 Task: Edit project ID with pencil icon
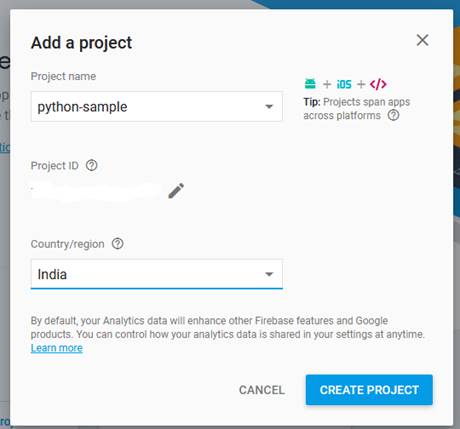(176, 191)
